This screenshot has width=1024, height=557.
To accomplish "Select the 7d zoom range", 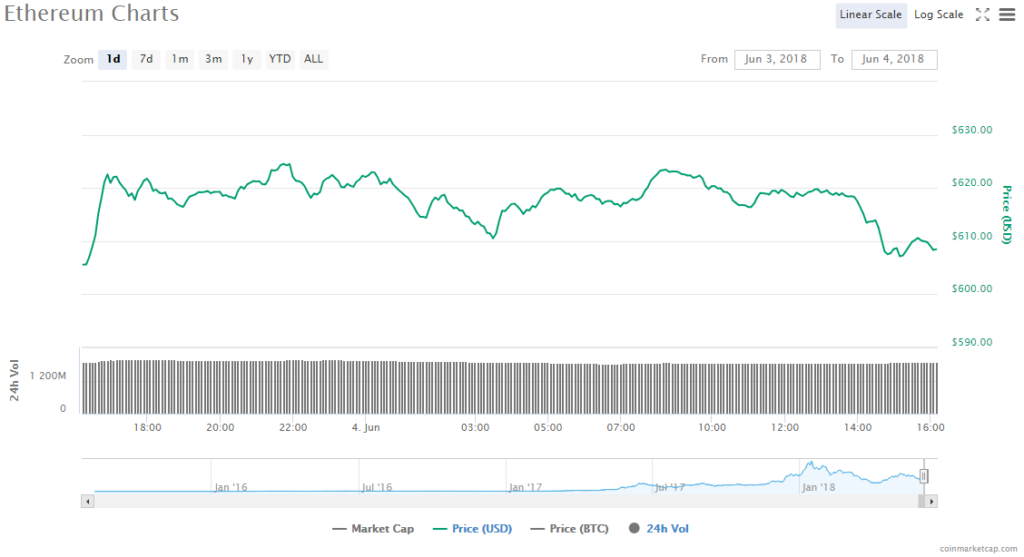I will click(146, 59).
